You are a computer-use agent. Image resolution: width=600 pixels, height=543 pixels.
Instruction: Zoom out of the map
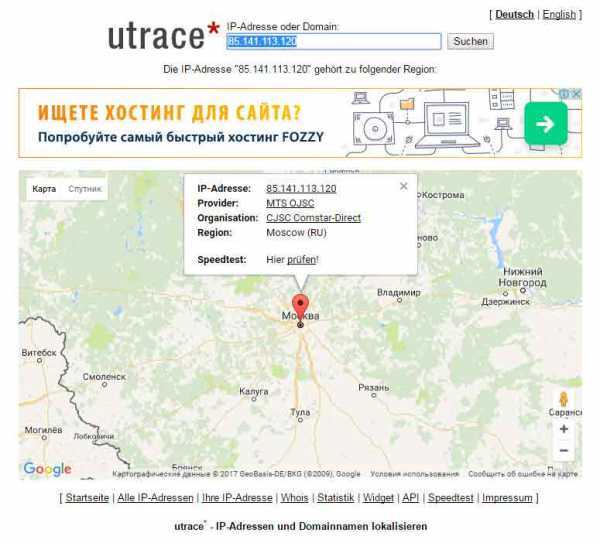[x=564, y=450]
